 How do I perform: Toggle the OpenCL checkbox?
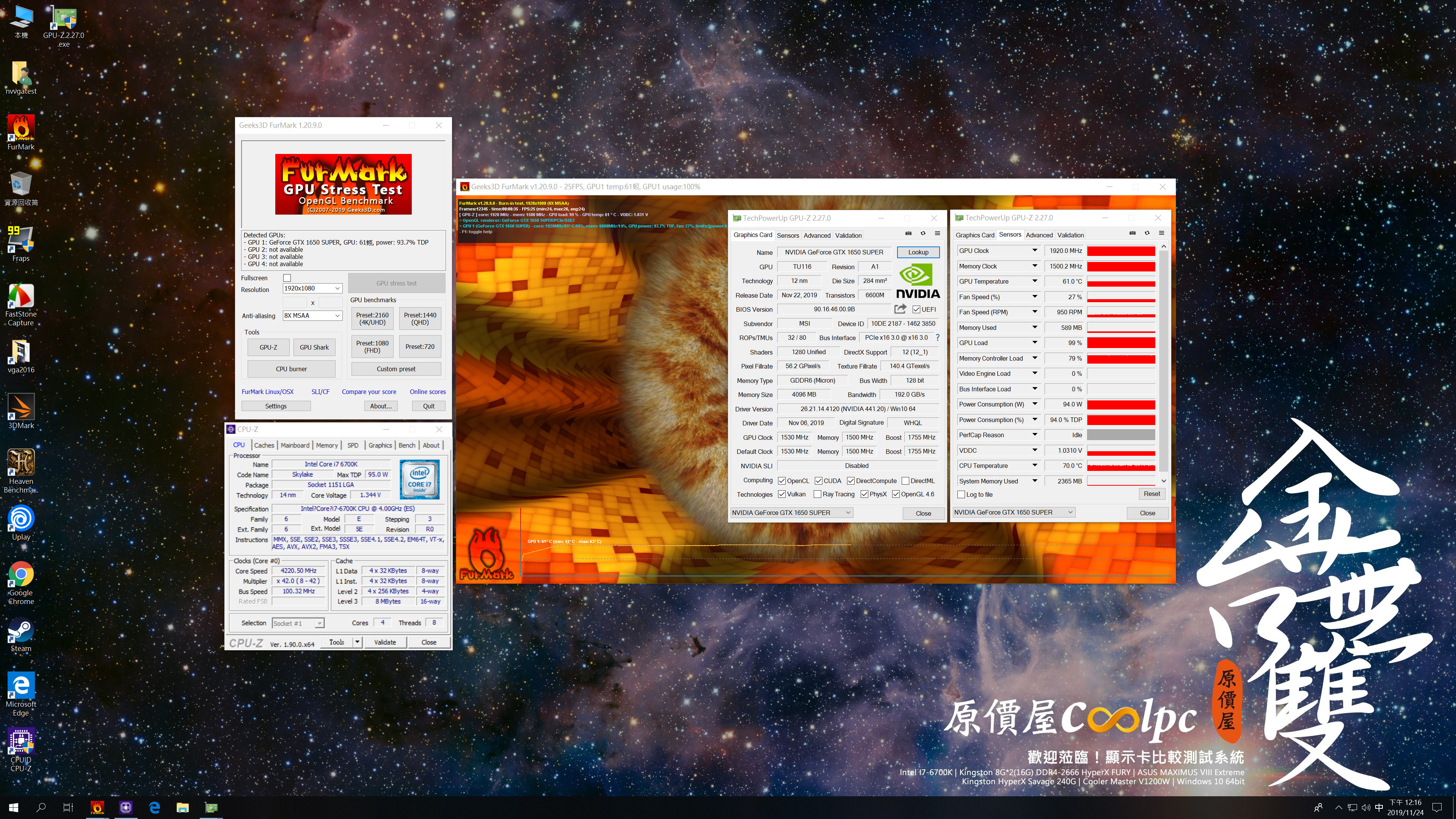(x=782, y=481)
